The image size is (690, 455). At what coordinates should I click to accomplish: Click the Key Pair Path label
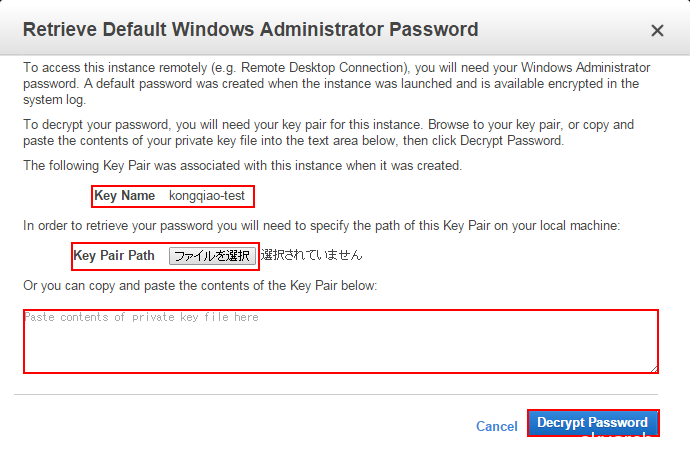point(115,256)
